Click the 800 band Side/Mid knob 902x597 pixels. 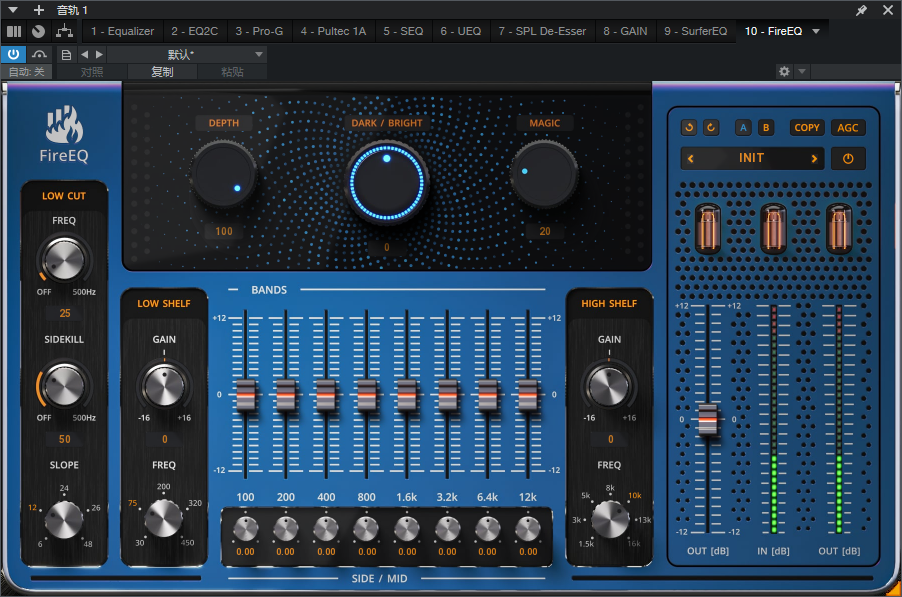[x=366, y=529]
